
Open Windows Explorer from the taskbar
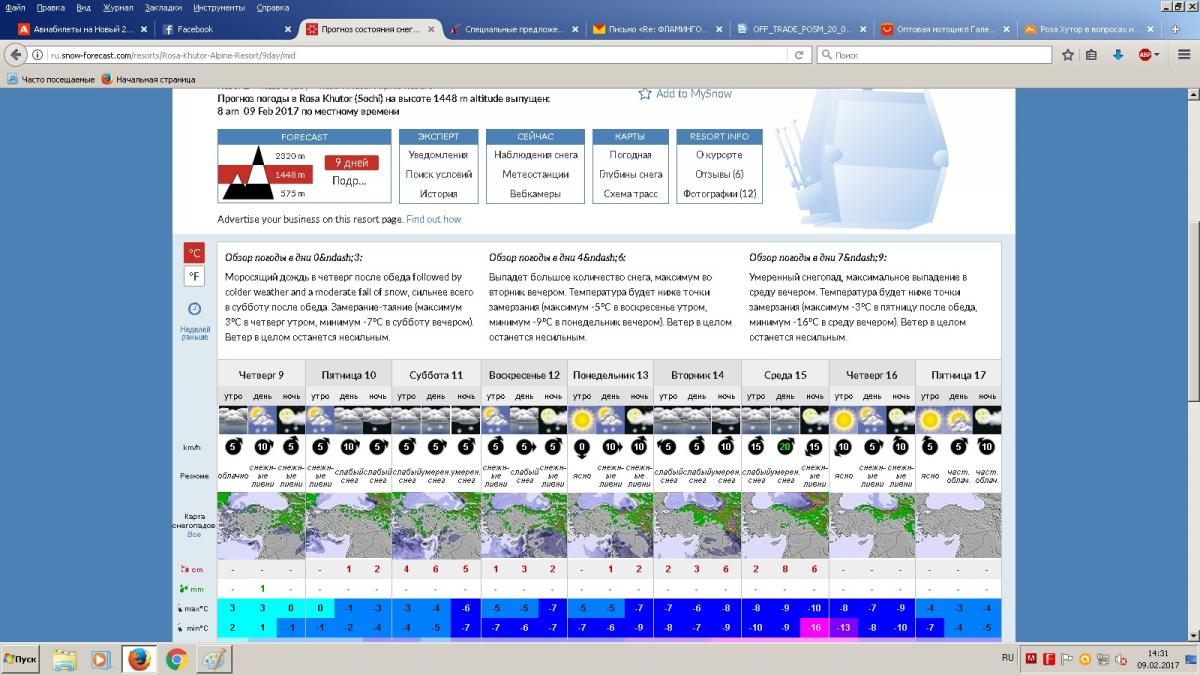coord(65,659)
